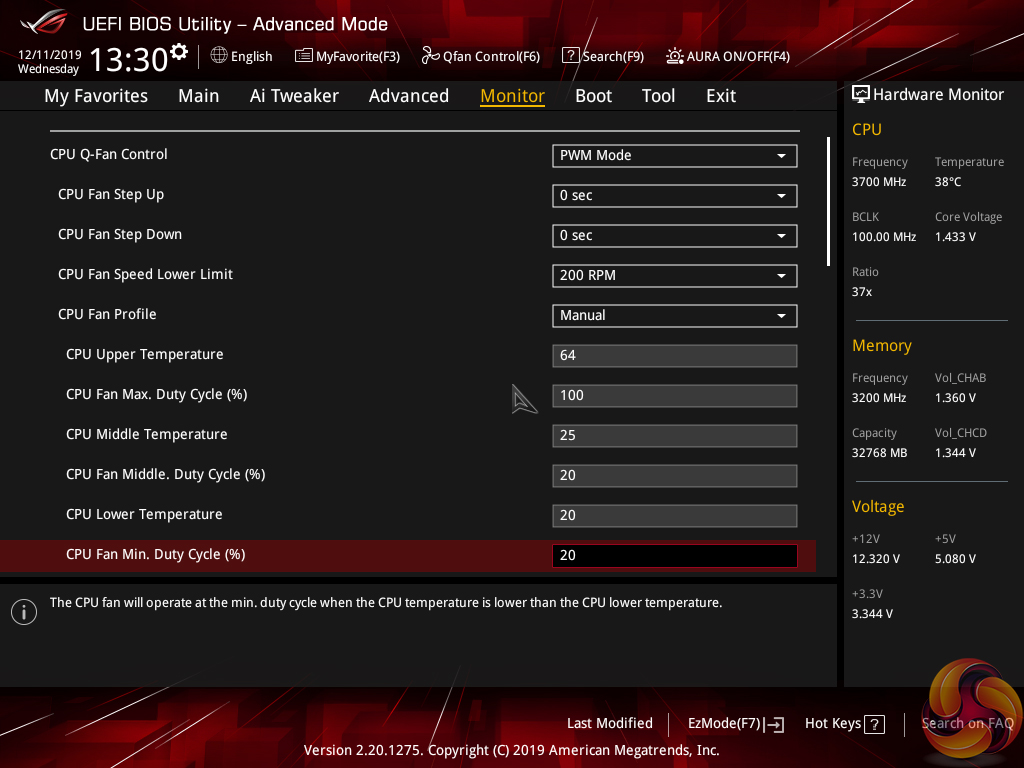The image size is (1024, 768).
Task: Click the settings list vertical scrollbar
Action: pos(828,201)
